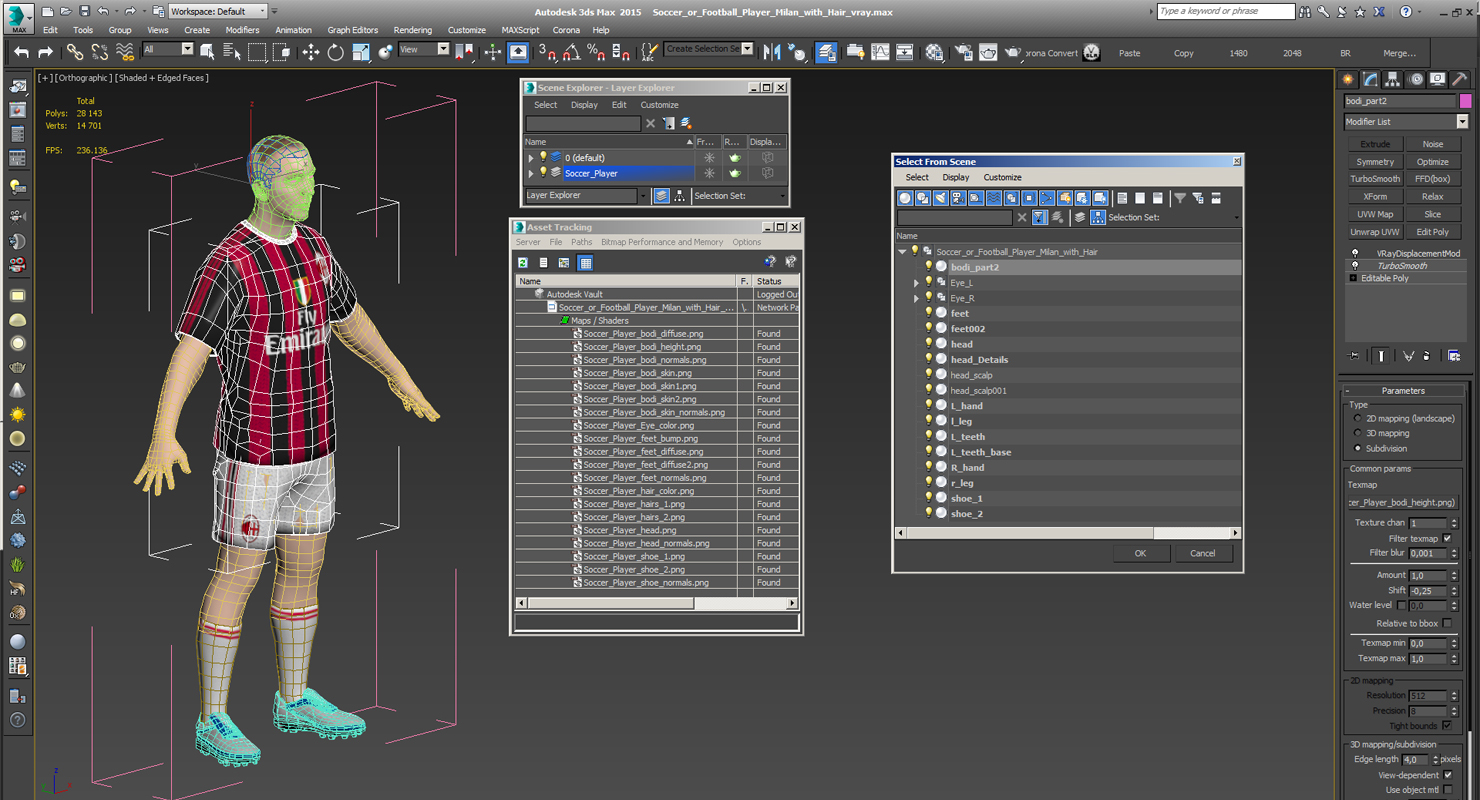Screen dimensions: 1480x800
Task: Click the Filter funnel icon in Select From Scene
Action: tap(1180, 198)
